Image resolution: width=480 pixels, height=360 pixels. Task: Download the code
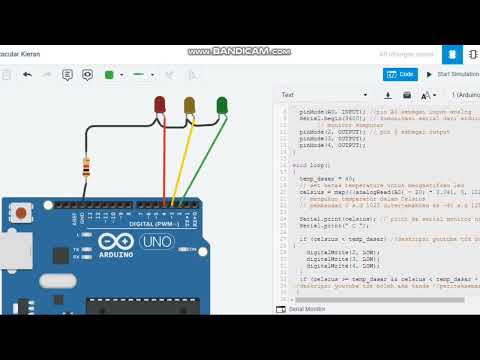click(388, 96)
